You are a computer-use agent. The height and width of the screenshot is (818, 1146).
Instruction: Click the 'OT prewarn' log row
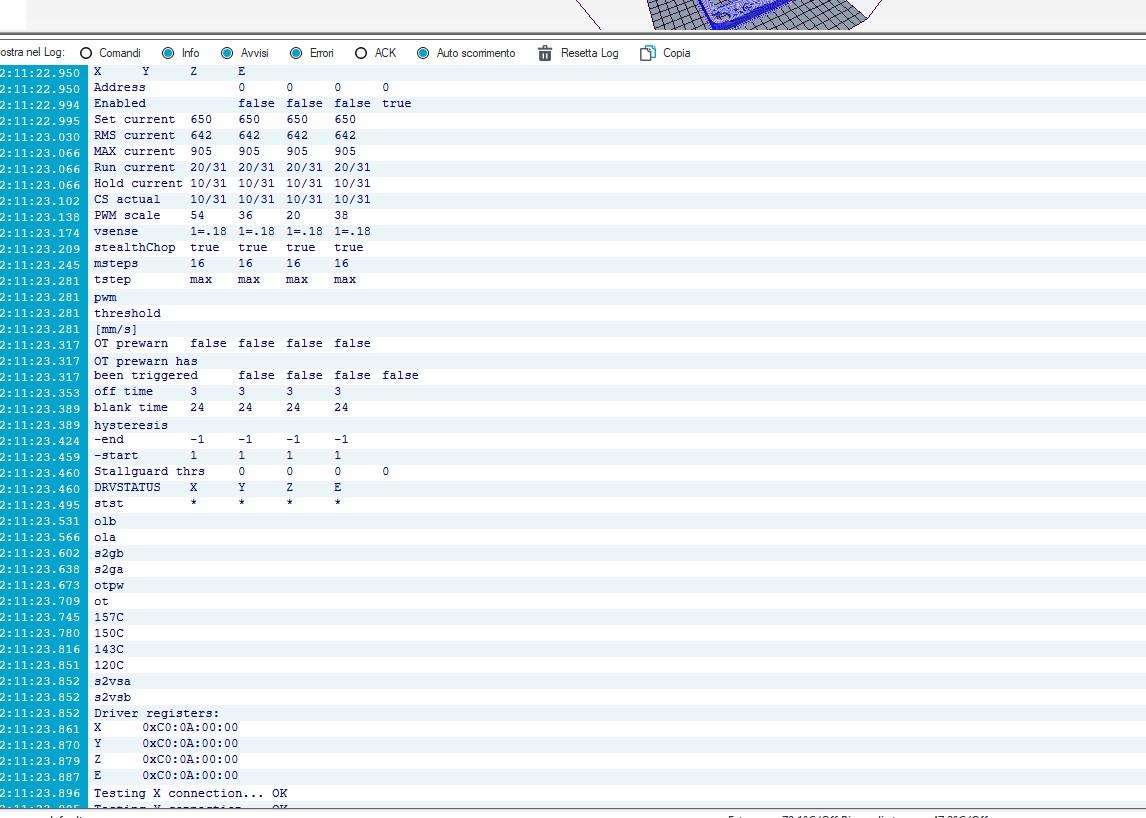click(x=131, y=343)
